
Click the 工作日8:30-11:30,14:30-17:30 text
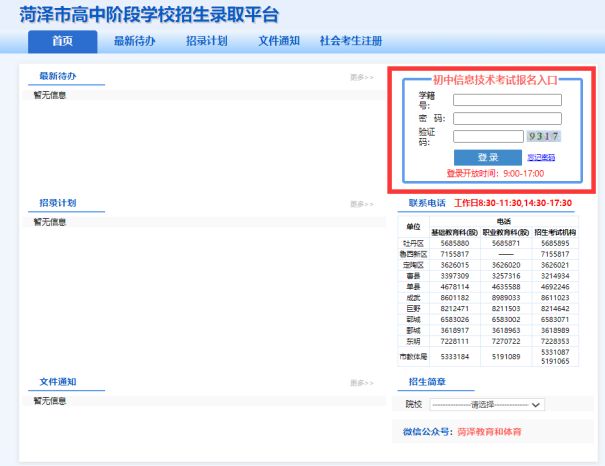[513, 203]
